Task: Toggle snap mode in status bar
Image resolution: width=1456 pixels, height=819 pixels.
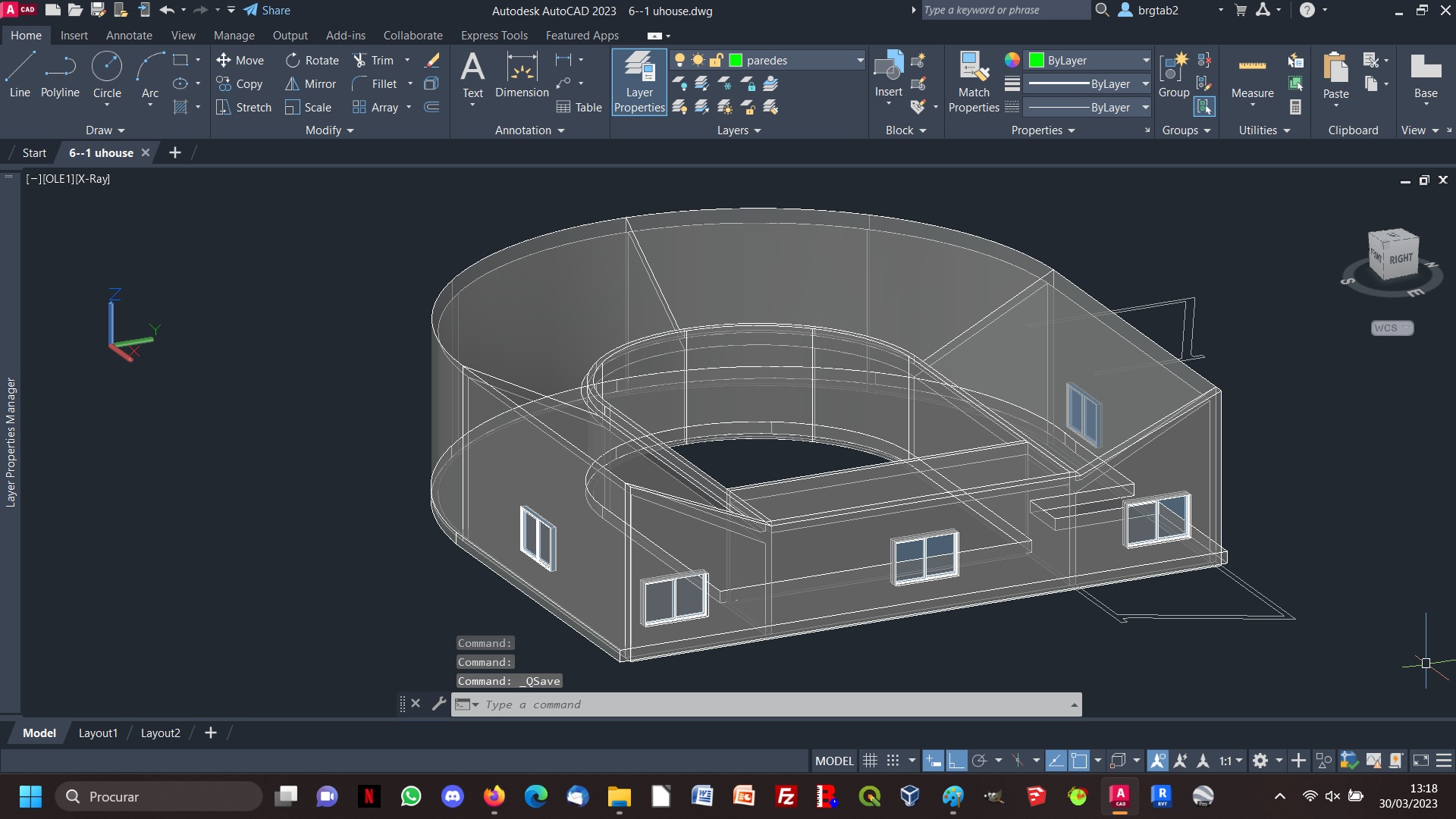Action: (893, 761)
